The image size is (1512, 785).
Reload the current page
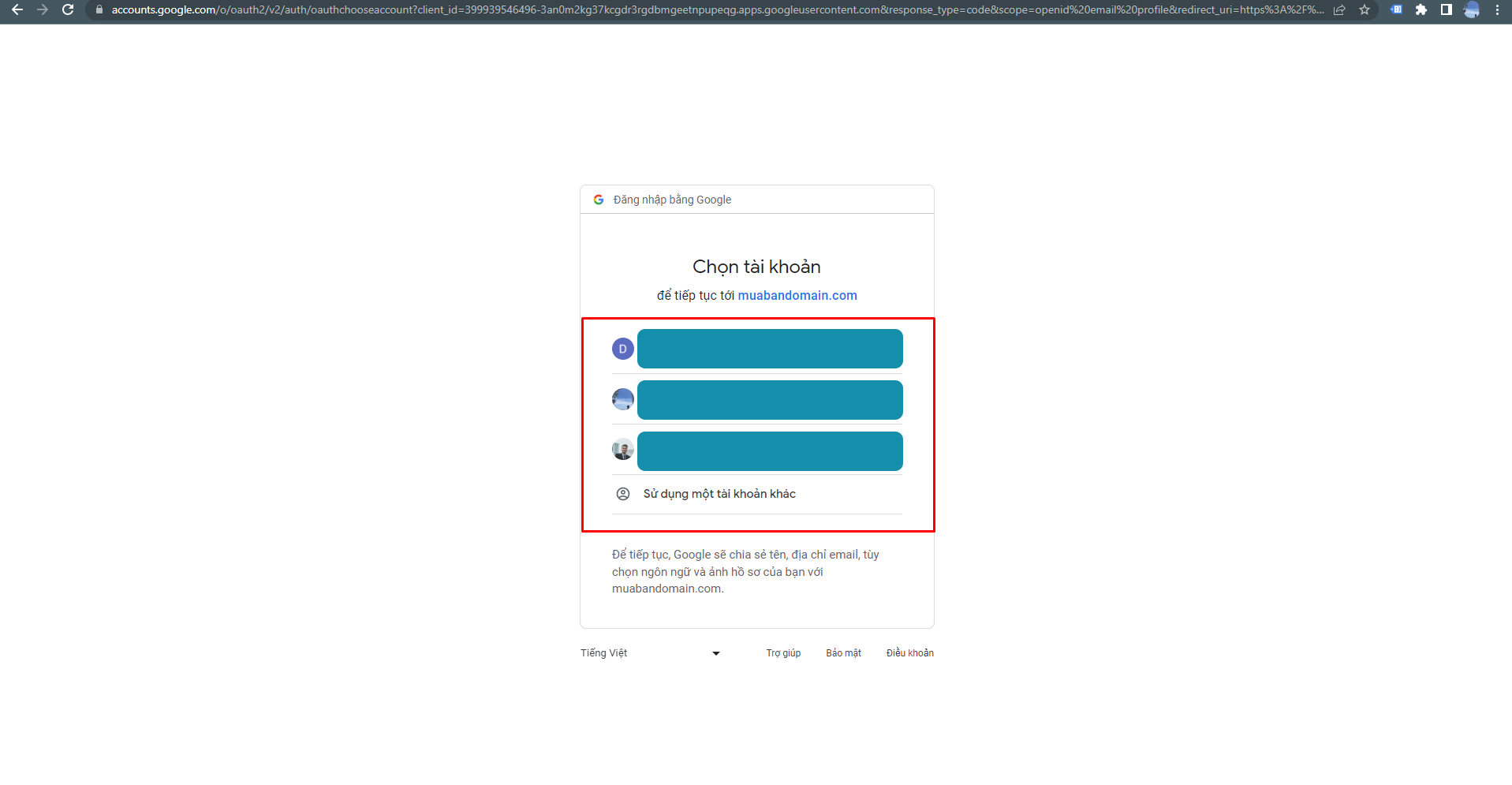[69, 10]
